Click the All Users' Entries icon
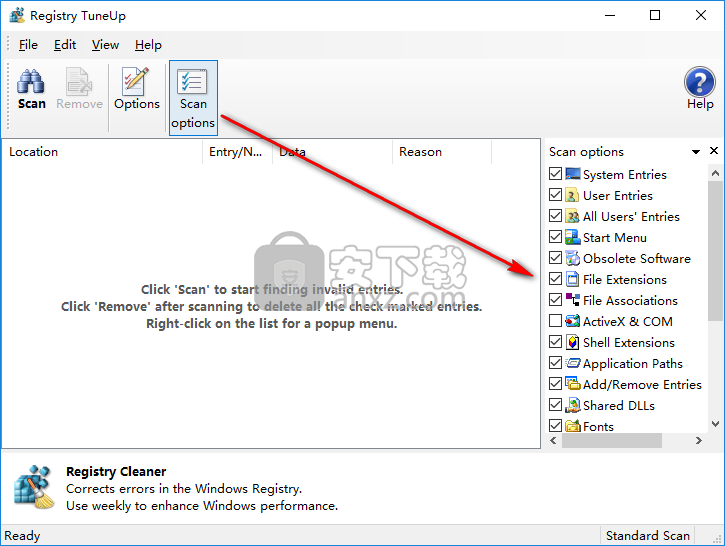Image resolution: width=725 pixels, height=546 pixels. coord(572,216)
